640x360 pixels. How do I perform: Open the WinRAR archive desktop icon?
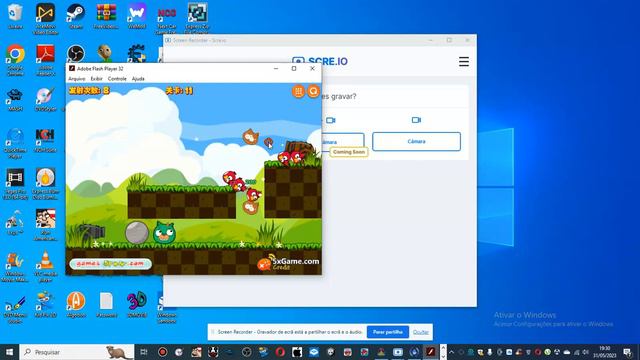pyautogui.click(x=106, y=16)
